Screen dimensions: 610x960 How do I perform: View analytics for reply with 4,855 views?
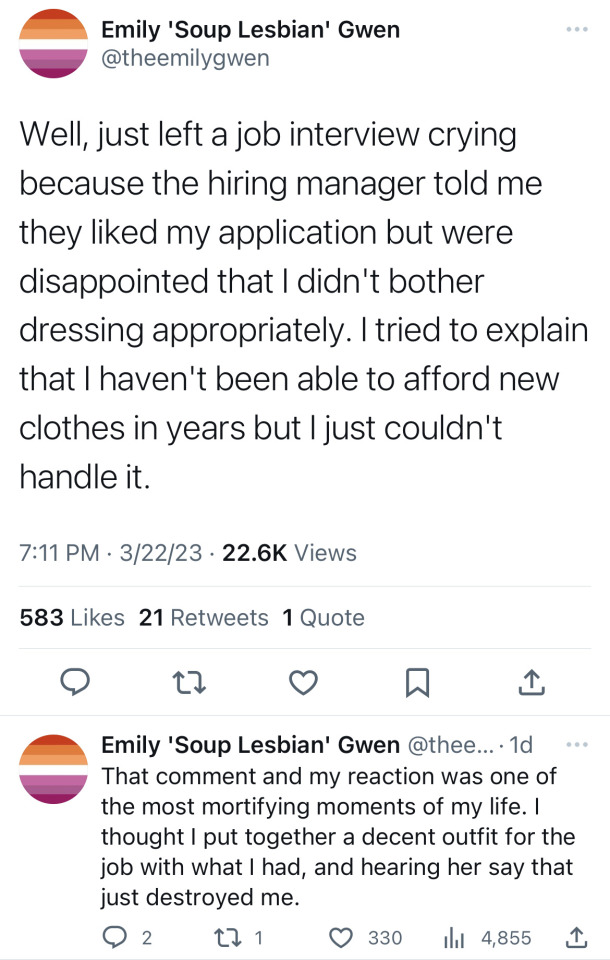455,937
